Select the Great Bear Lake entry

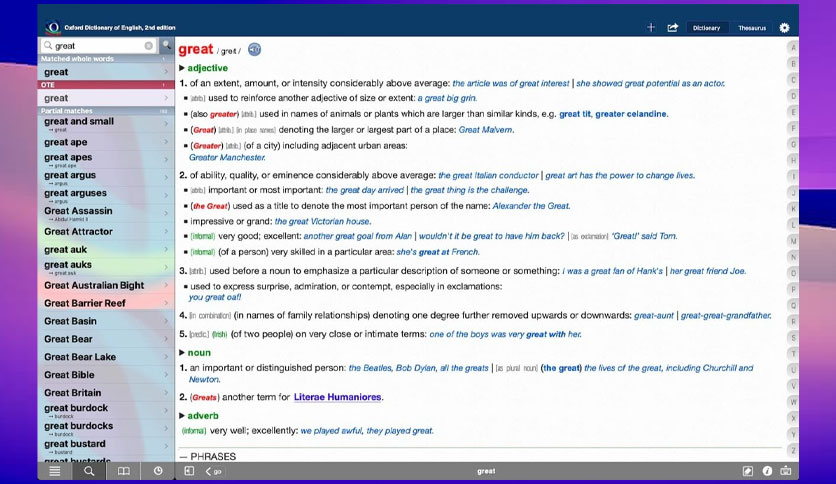coord(106,357)
